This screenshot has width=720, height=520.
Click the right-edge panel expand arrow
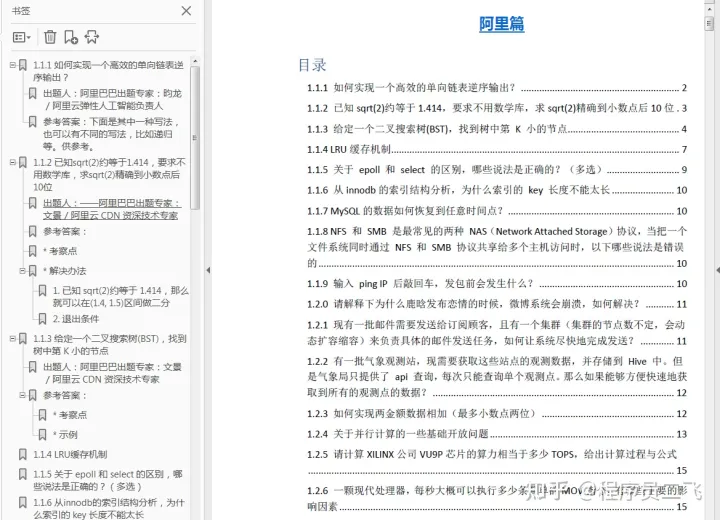click(x=718, y=270)
